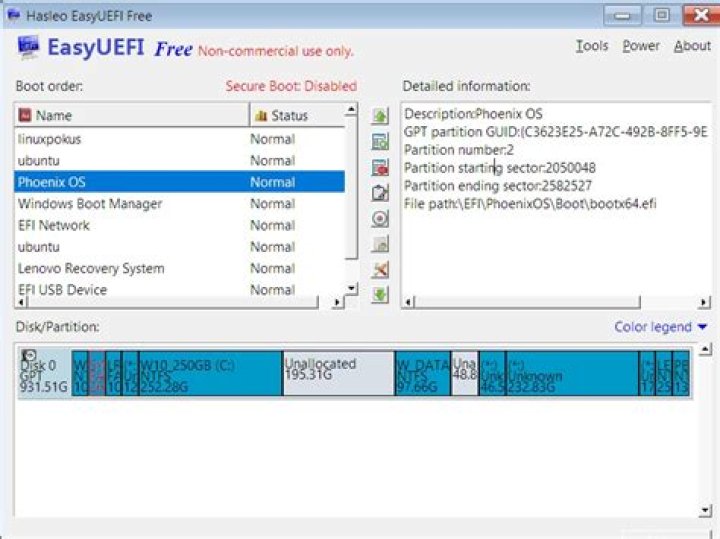
Task: Click the Name column icon
Action: tap(25, 115)
